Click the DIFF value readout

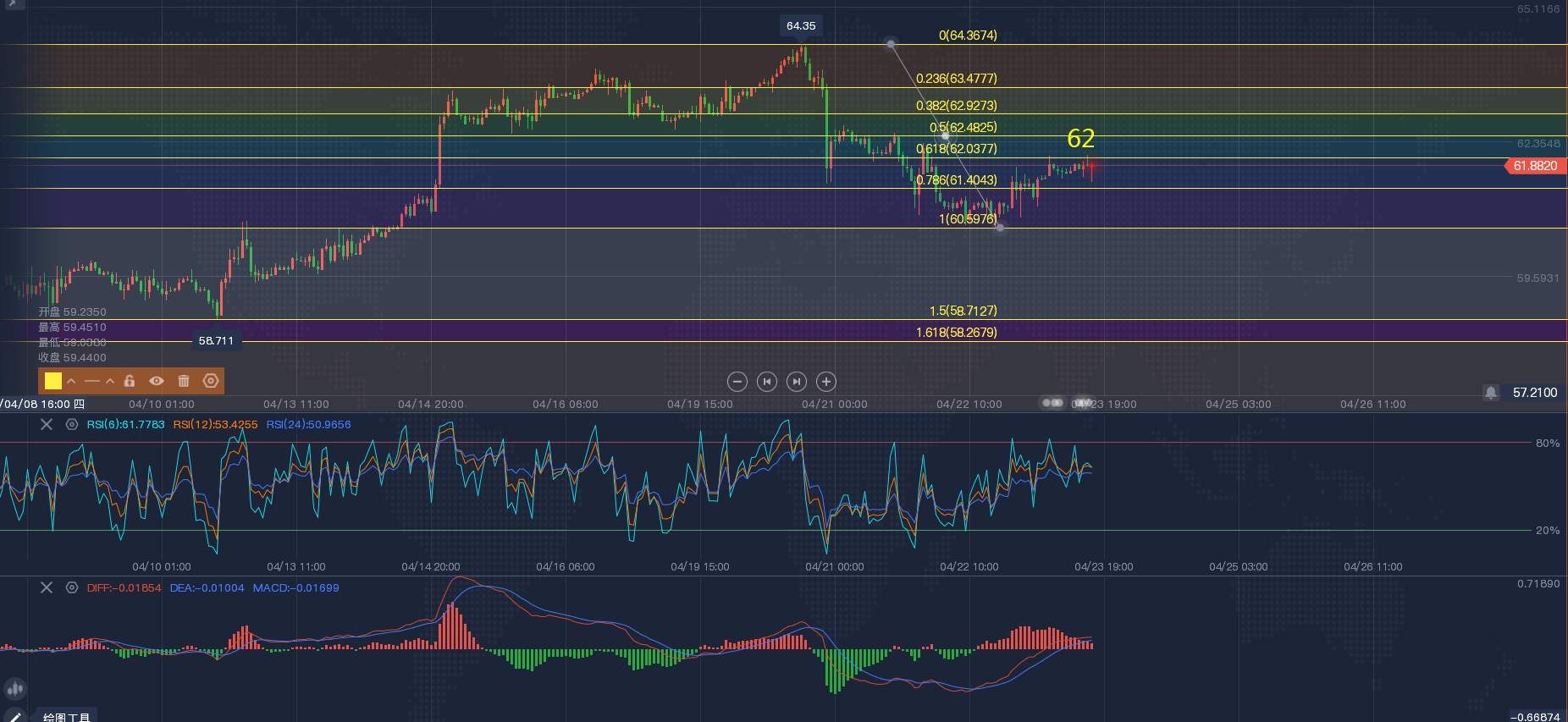(124, 587)
